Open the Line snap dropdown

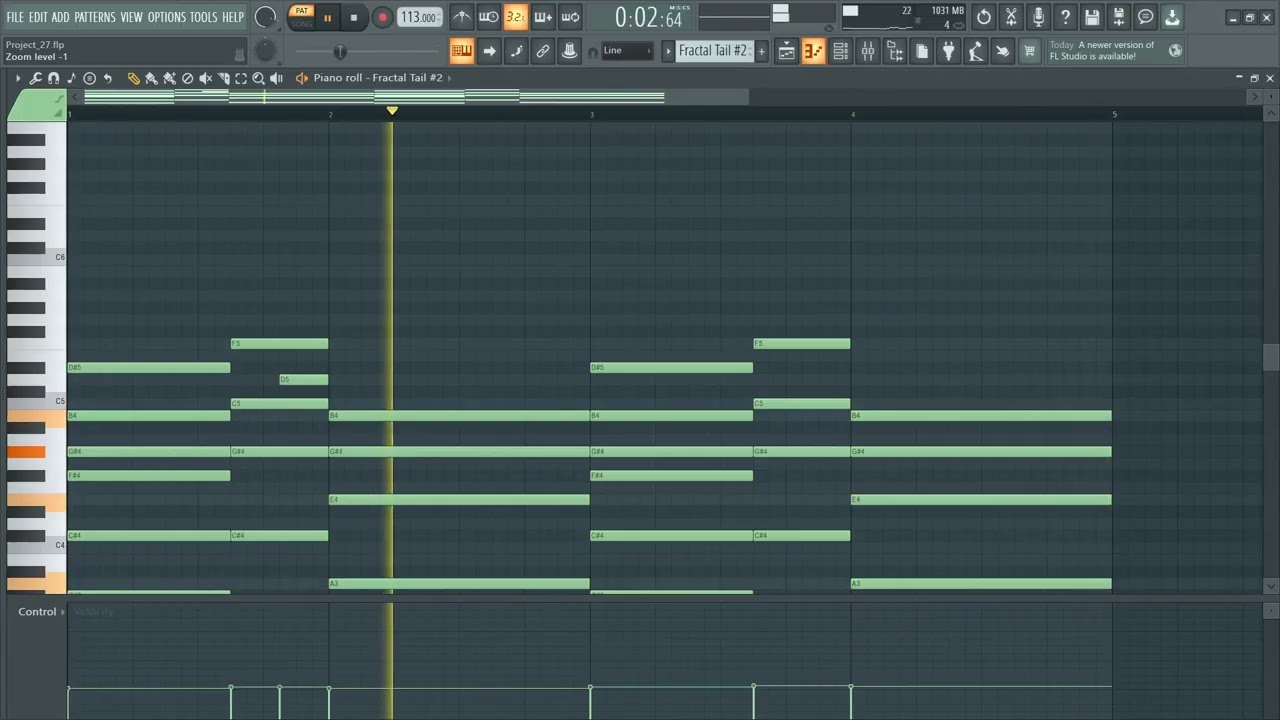[x=627, y=51]
